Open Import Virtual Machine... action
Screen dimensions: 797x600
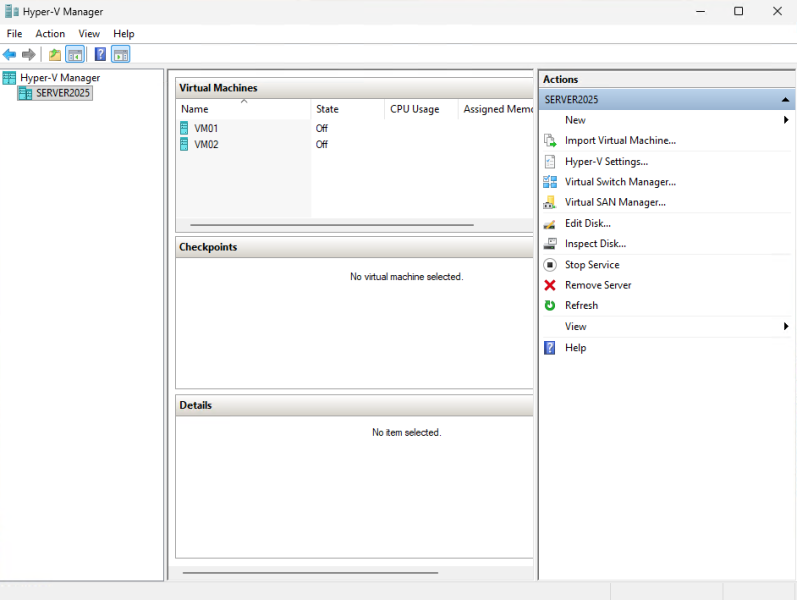point(620,140)
